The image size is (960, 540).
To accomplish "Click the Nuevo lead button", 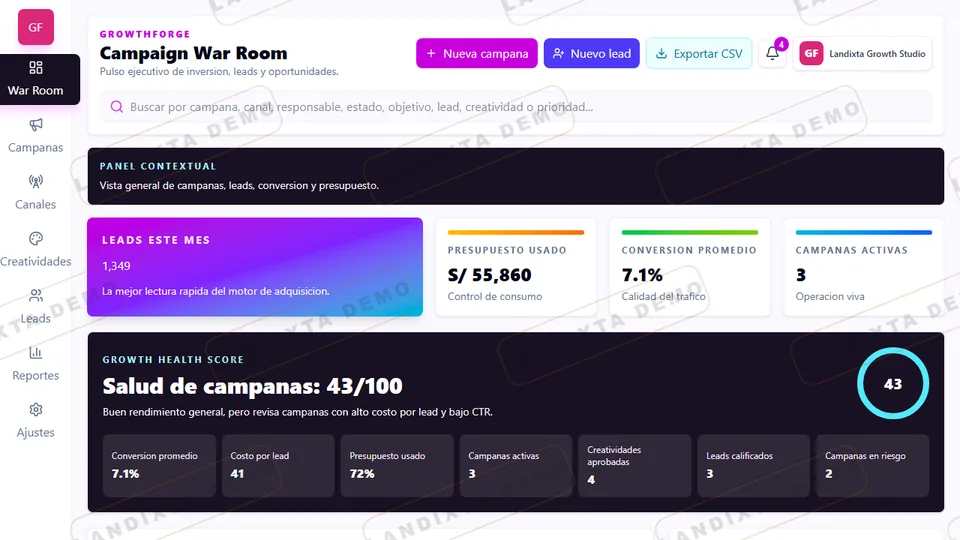I will pos(591,53).
